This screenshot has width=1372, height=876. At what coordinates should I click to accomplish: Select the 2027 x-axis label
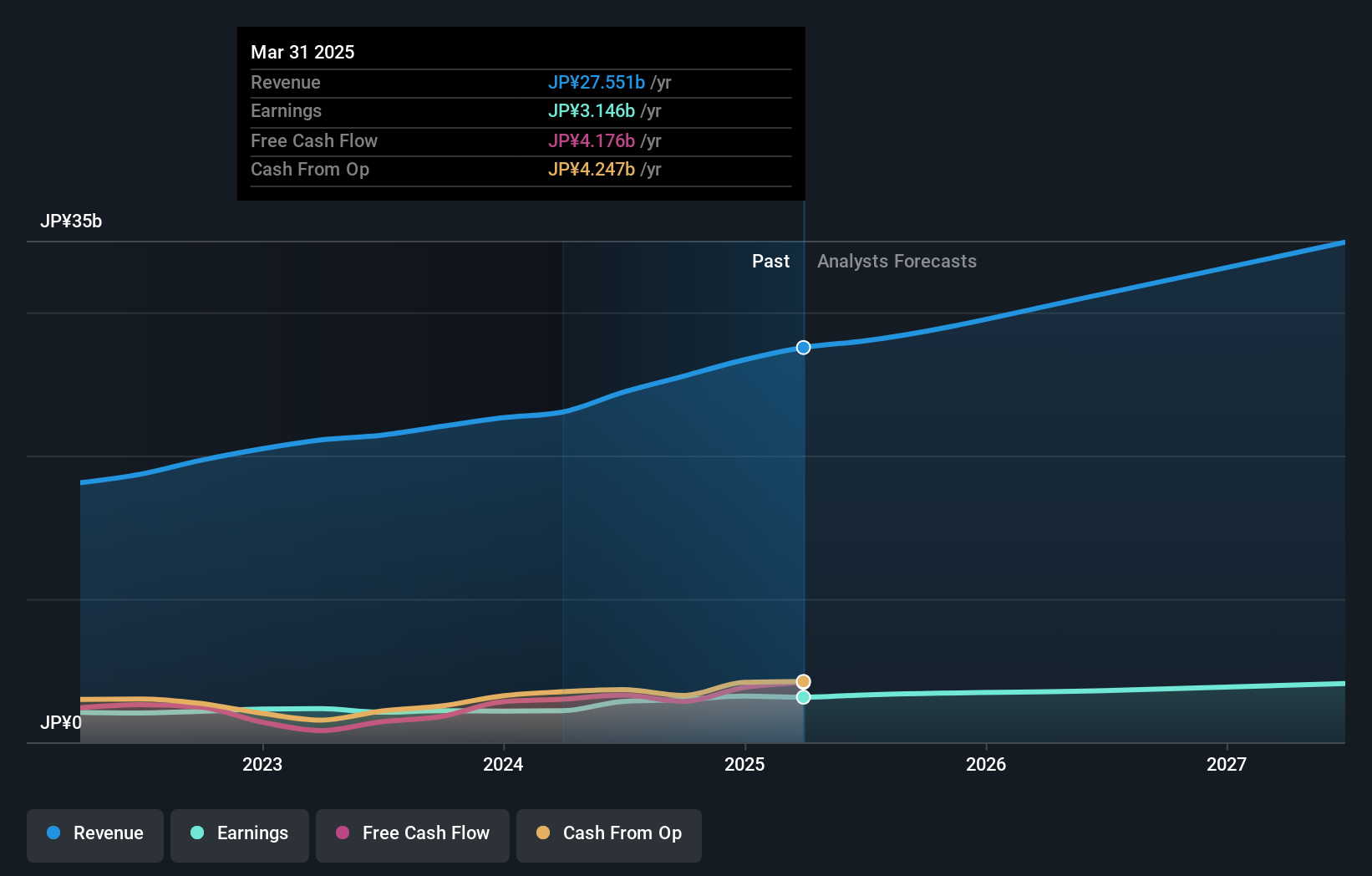[1227, 764]
